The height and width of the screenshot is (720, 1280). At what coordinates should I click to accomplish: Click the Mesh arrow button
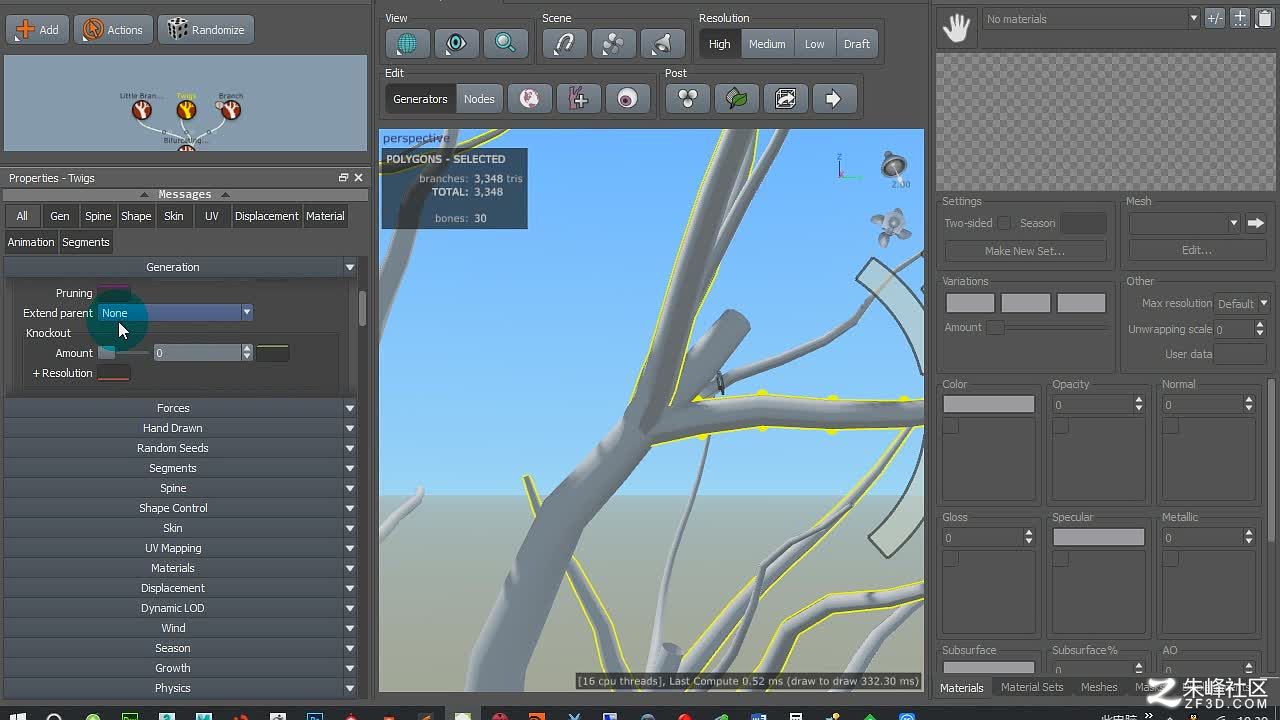[1256, 223]
